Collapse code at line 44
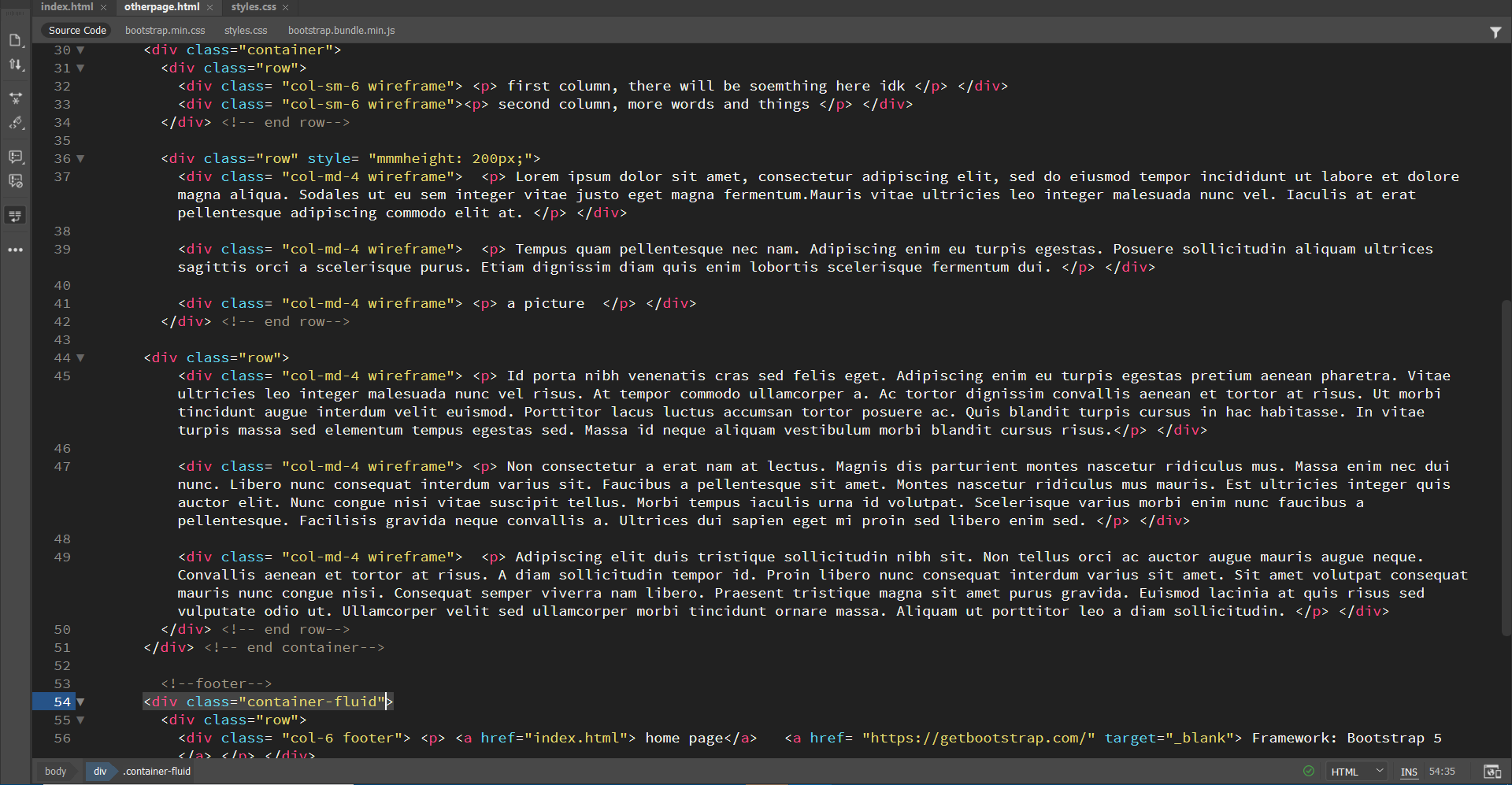1512x785 pixels. (x=80, y=358)
